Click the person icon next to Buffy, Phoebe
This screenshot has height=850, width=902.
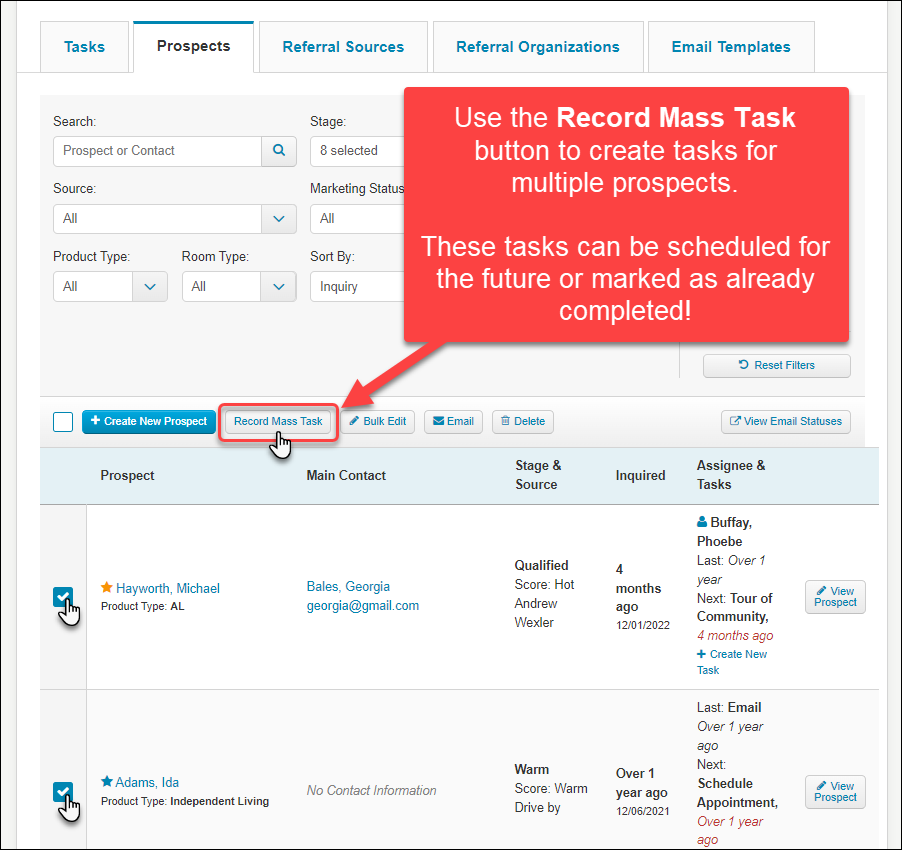702,522
